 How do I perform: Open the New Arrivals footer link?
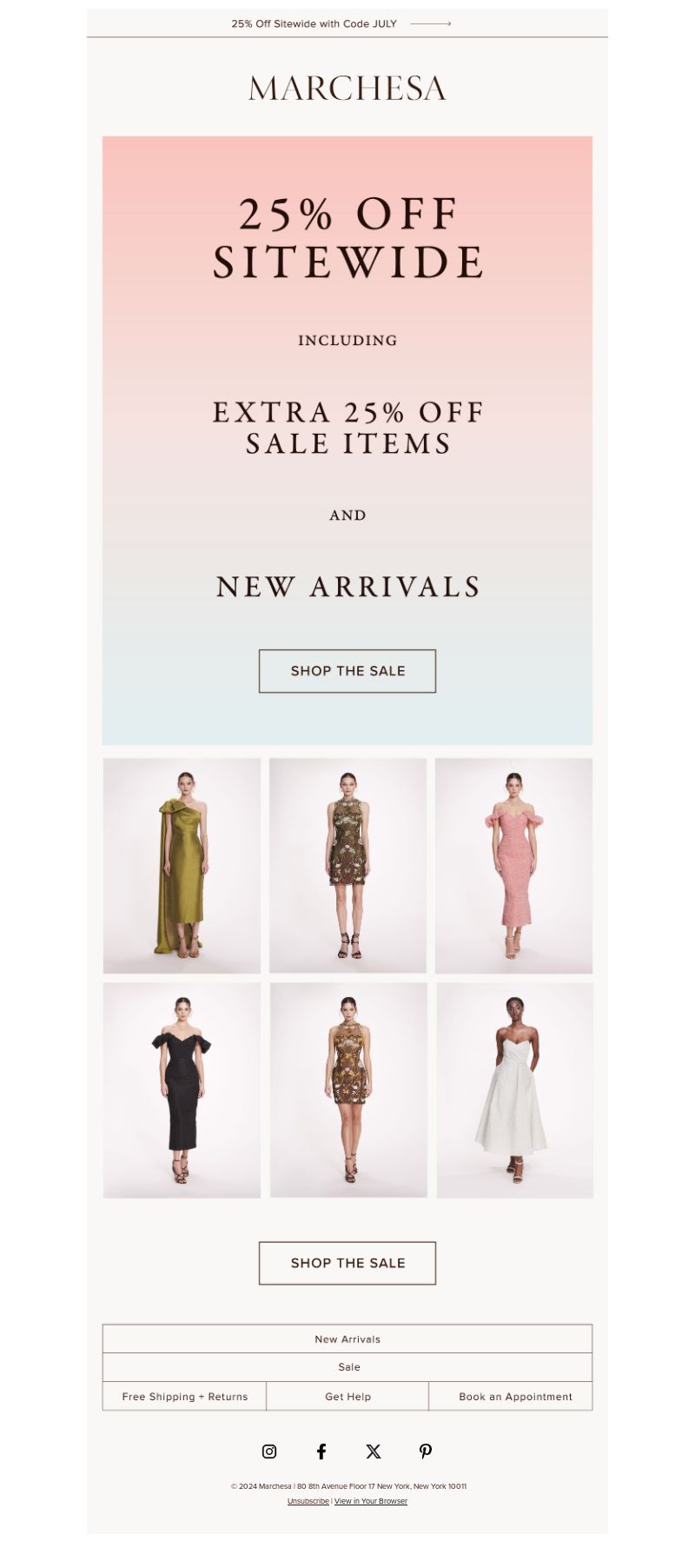click(x=347, y=1339)
